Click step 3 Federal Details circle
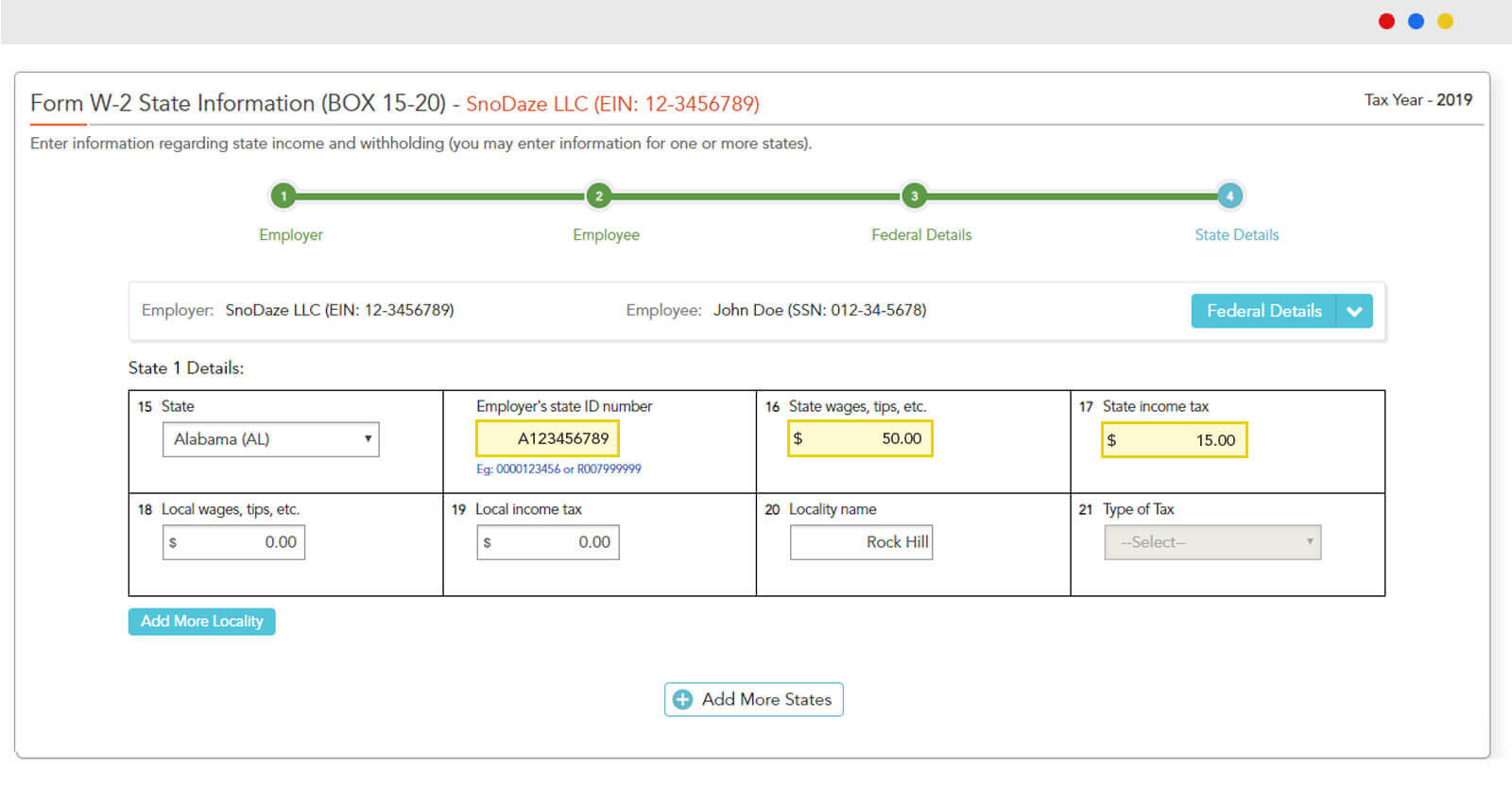The width and height of the screenshot is (1512, 787). 914,197
